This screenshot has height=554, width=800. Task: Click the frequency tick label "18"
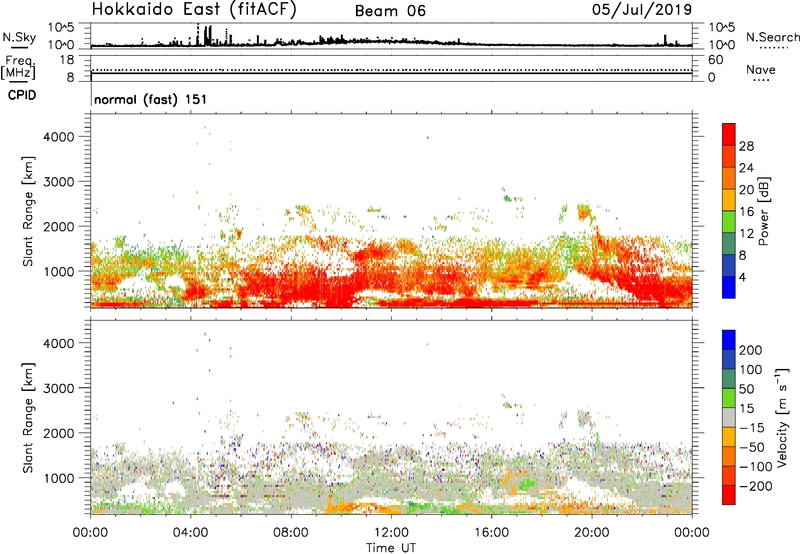pyautogui.click(x=67, y=60)
